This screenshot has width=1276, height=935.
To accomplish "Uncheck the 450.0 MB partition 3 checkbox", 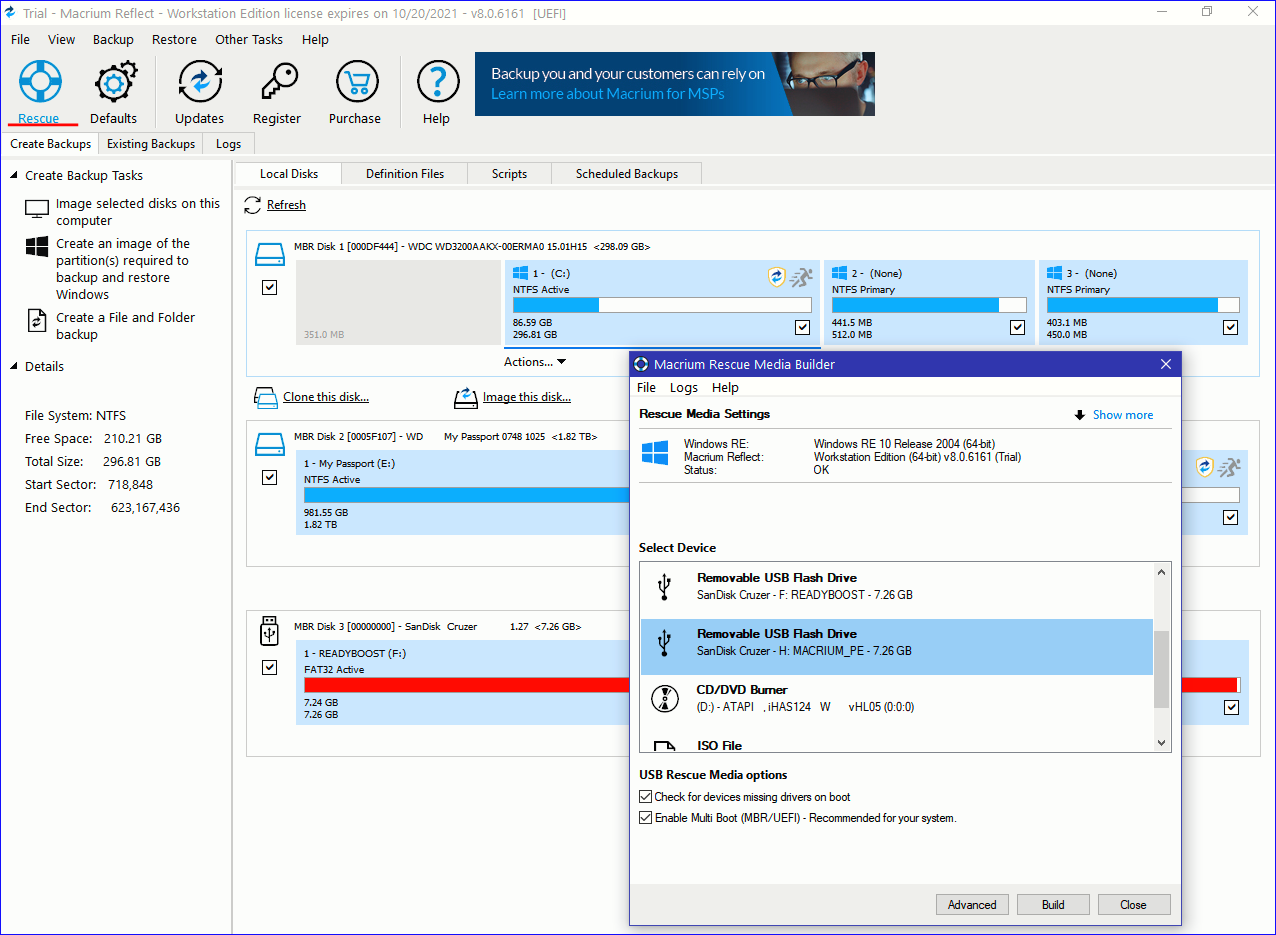I will click(x=1230, y=327).
